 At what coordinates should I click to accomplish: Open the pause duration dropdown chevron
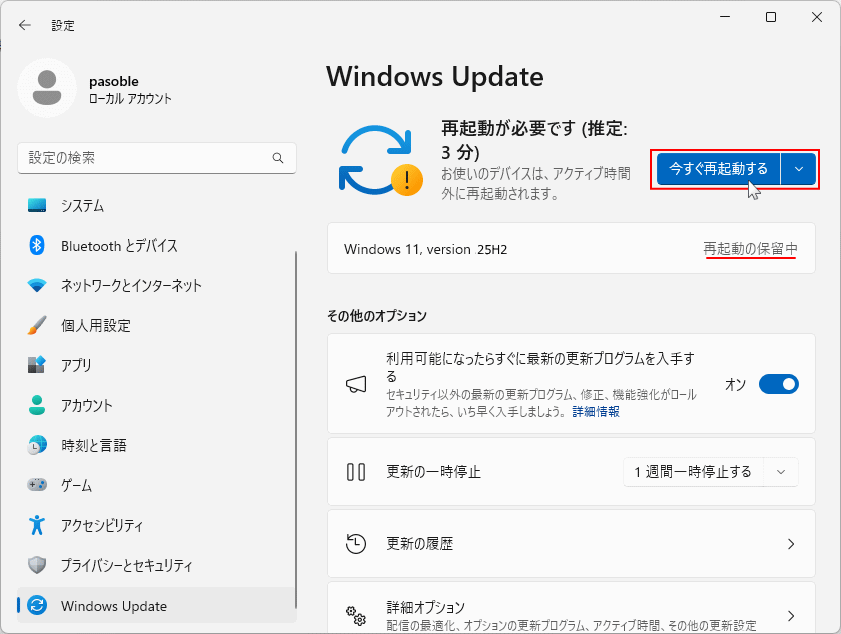pos(781,472)
